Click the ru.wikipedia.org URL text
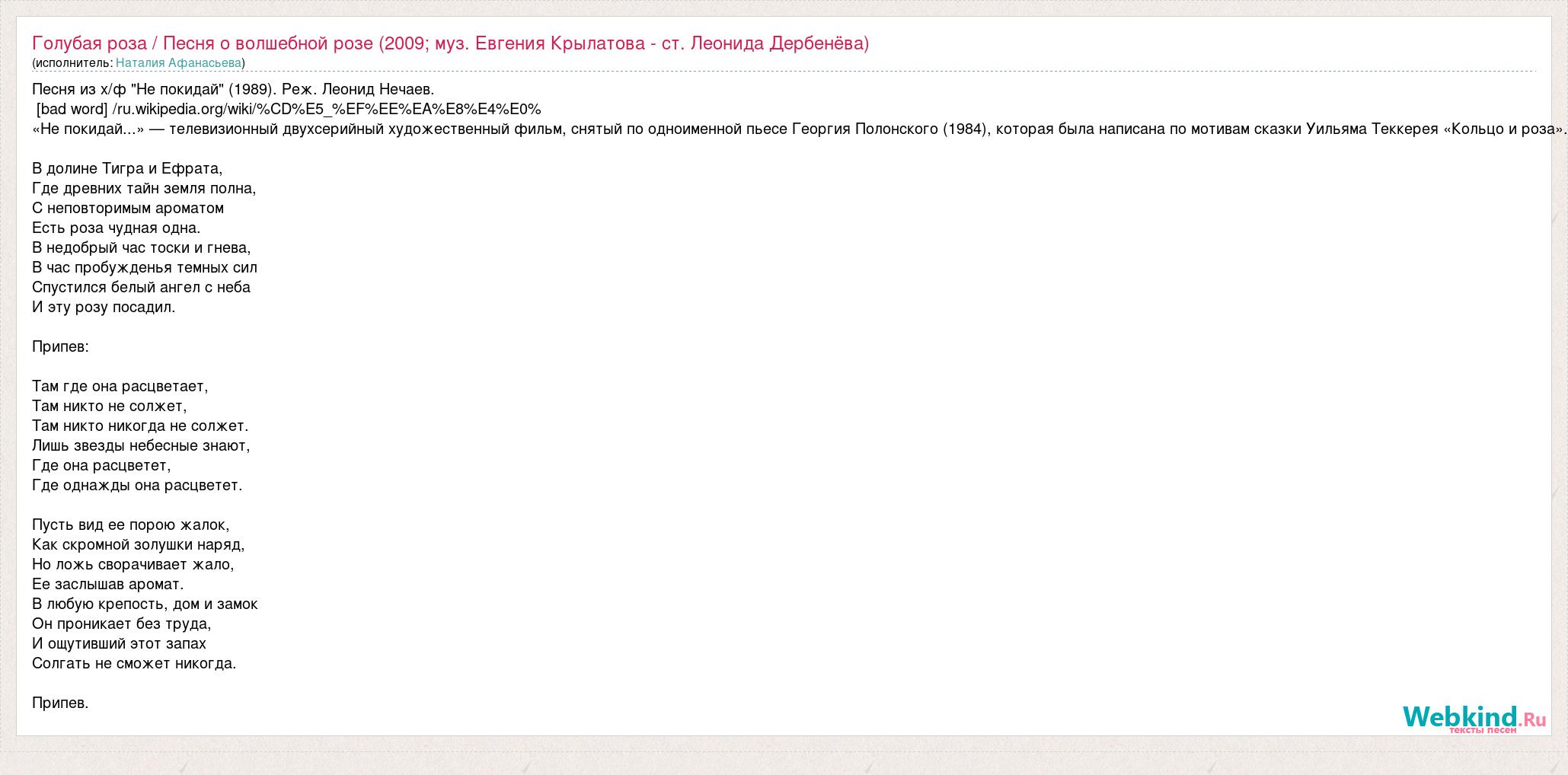Viewport: 1568px width, 775px height. coord(327,109)
